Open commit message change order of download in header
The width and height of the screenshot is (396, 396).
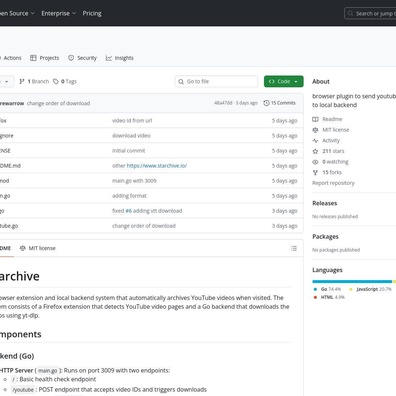click(58, 103)
